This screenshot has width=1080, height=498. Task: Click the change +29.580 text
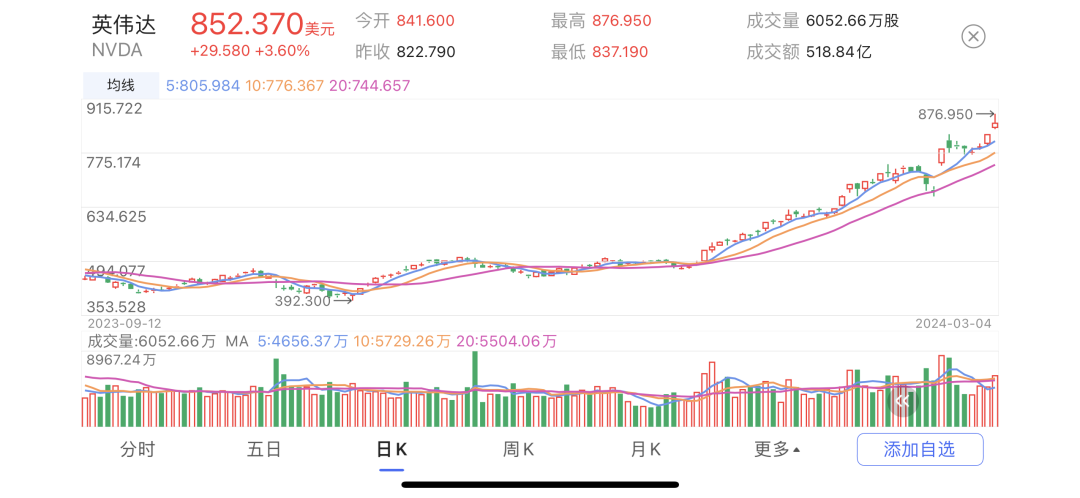point(220,51)
